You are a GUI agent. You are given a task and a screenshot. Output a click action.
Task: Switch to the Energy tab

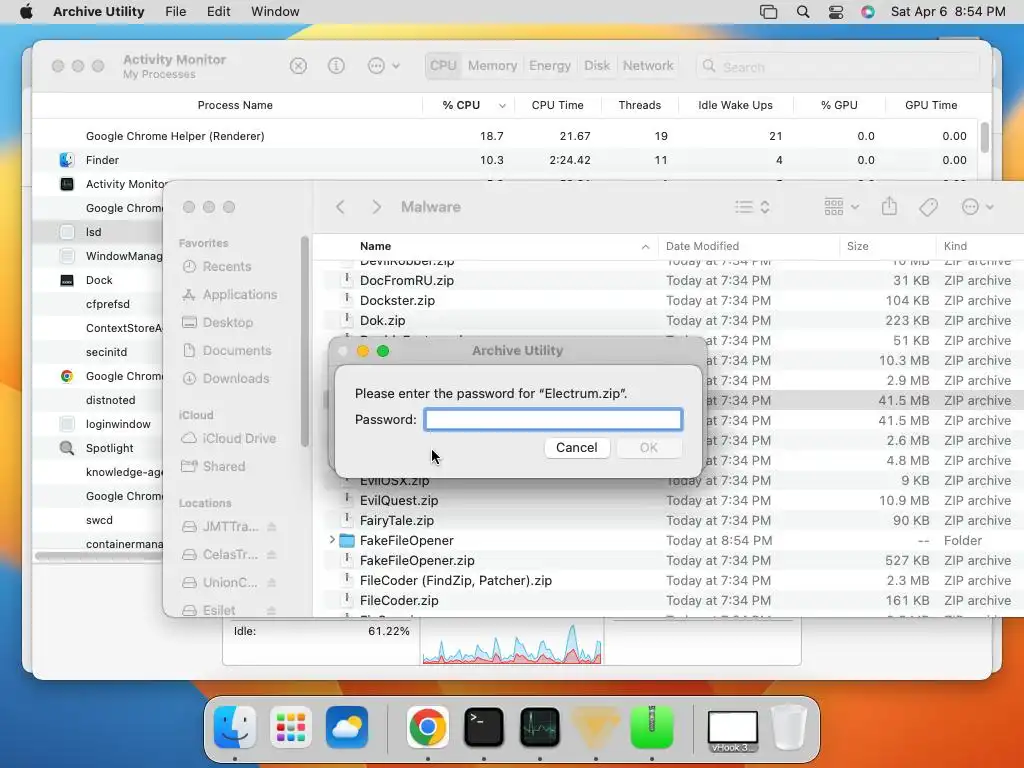pos(549,66)
